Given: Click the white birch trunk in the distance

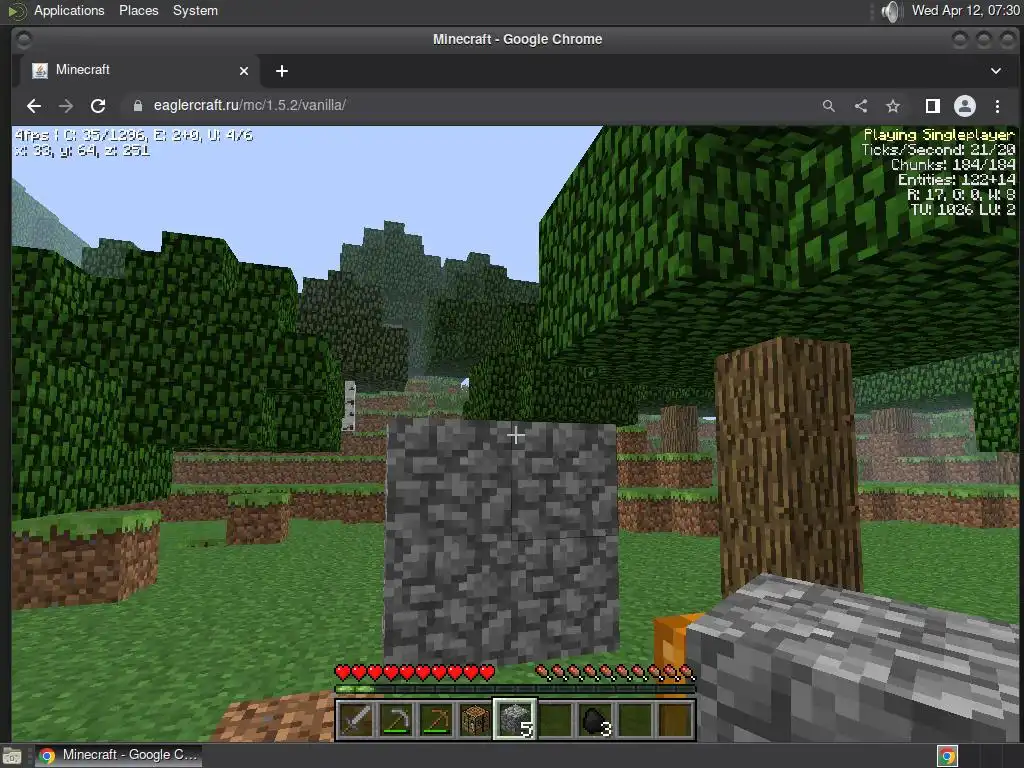Looking at the screenshot, I should pyautogui.click(x=350, y=406).
